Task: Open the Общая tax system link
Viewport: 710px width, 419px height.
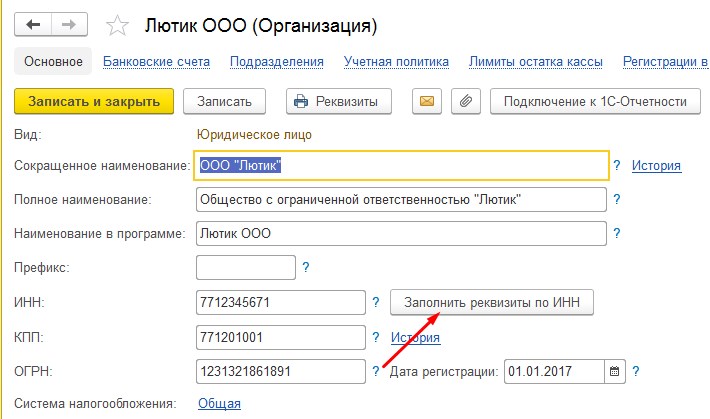Action: [x=219, y=404]
